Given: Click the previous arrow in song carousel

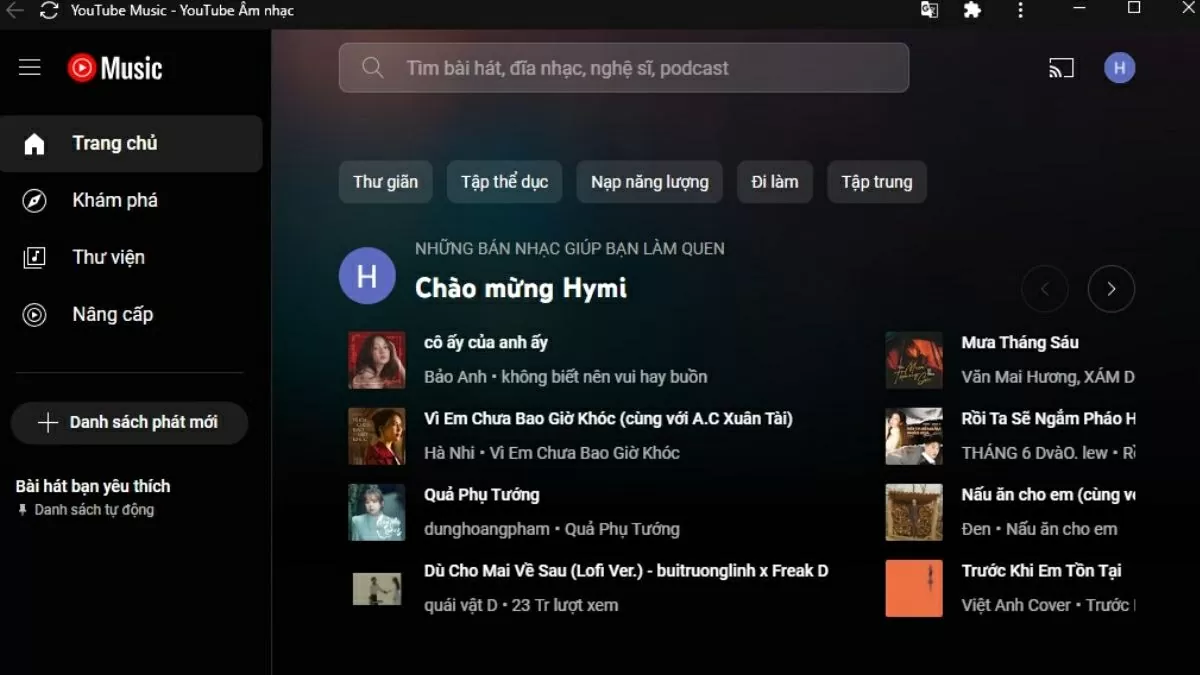Looking at the screenshot, I should pos(1045,289).
